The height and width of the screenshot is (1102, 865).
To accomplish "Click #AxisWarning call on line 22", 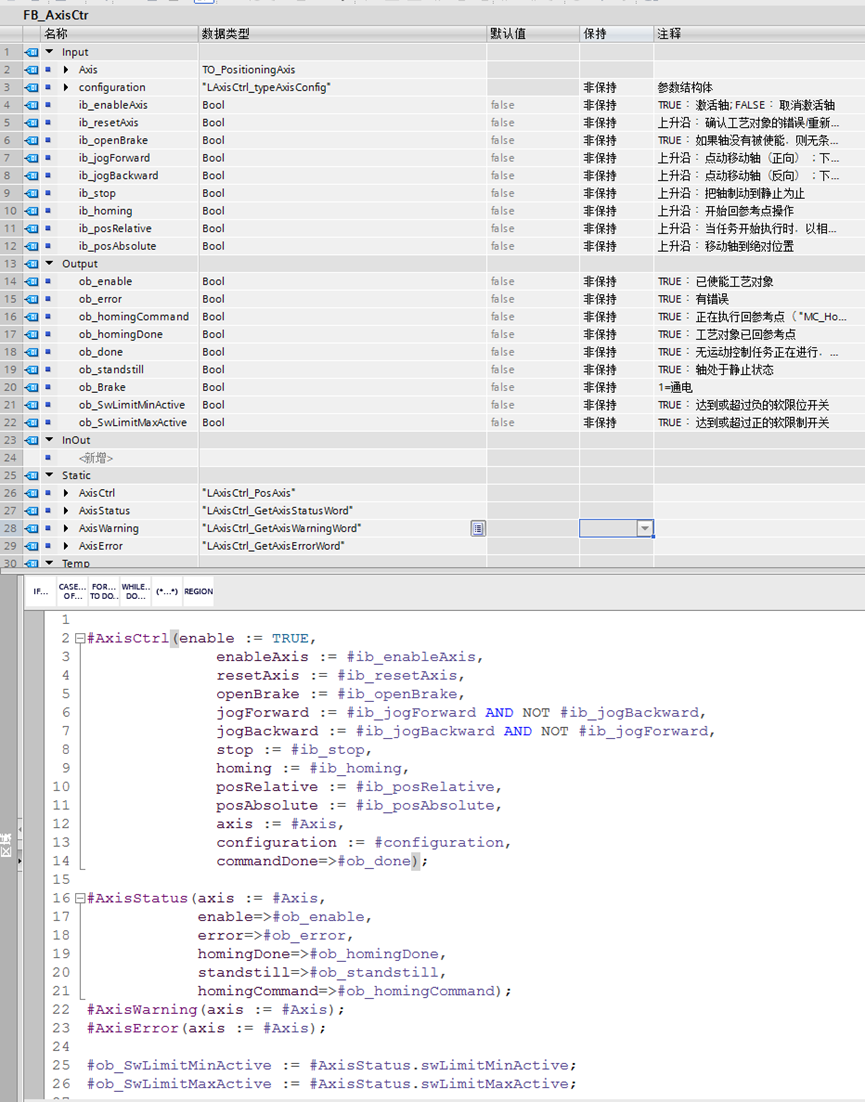I will 142,1009.
